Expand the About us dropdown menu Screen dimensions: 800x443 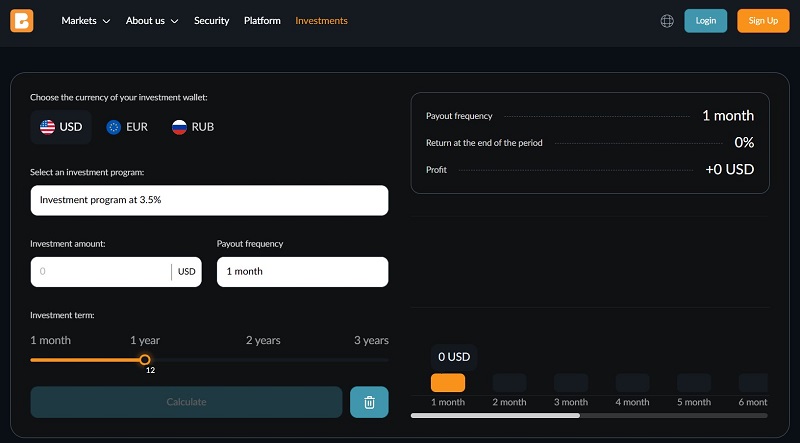(x=152, y=21)
